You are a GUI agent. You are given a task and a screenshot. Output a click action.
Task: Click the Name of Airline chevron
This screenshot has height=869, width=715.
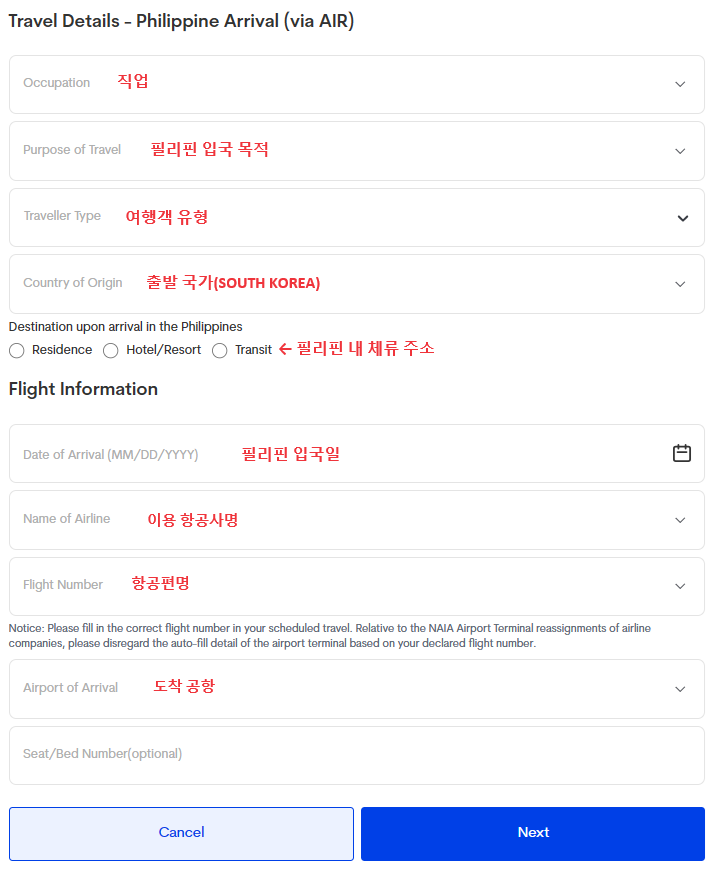click(680, 519)
